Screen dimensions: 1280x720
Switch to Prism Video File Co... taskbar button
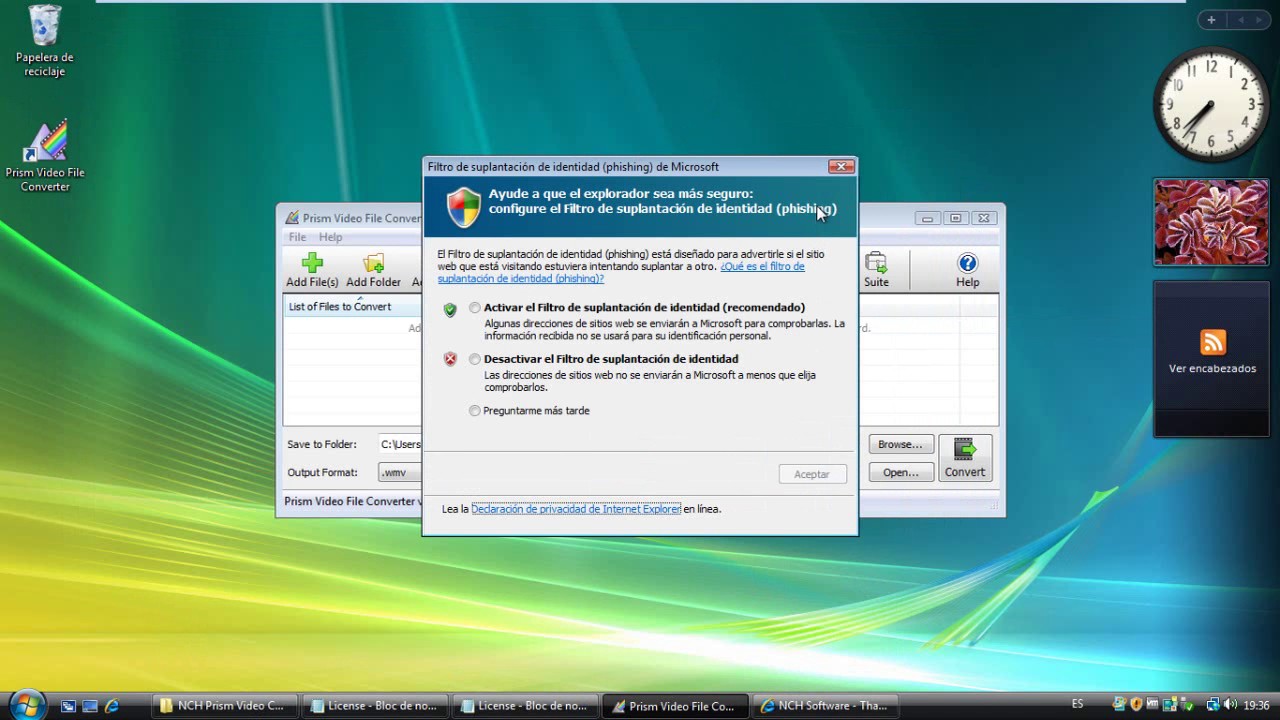coord(676,705)
